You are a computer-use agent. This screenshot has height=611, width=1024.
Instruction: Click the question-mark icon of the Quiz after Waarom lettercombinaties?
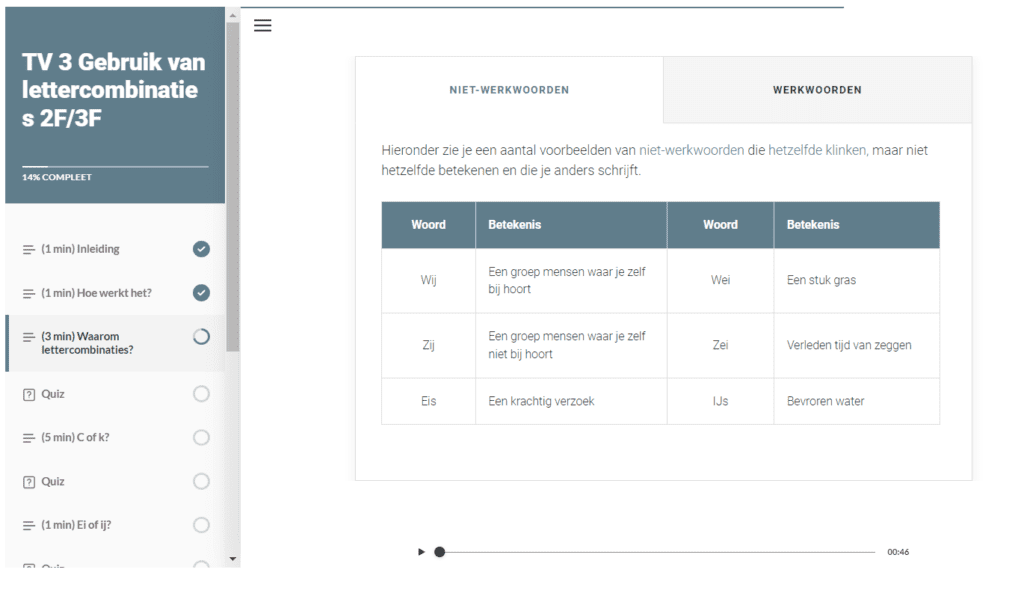coord(29,394)
